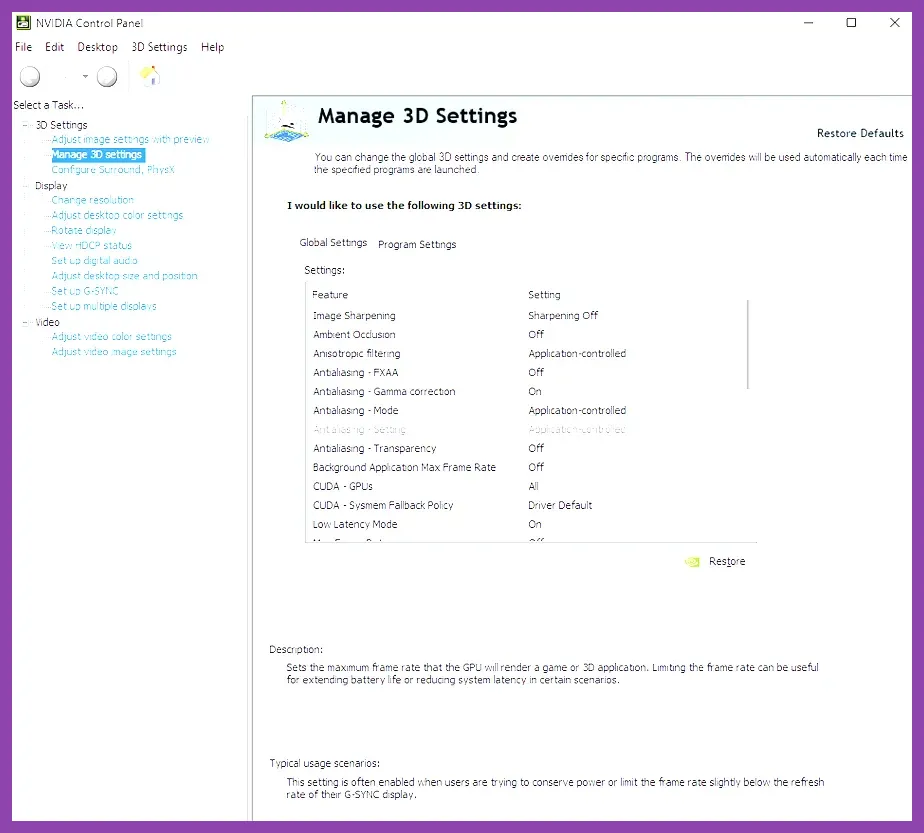Open Adjust image settings with preview
This screenshot has height=833, width=924.
[x=130, y=140]
